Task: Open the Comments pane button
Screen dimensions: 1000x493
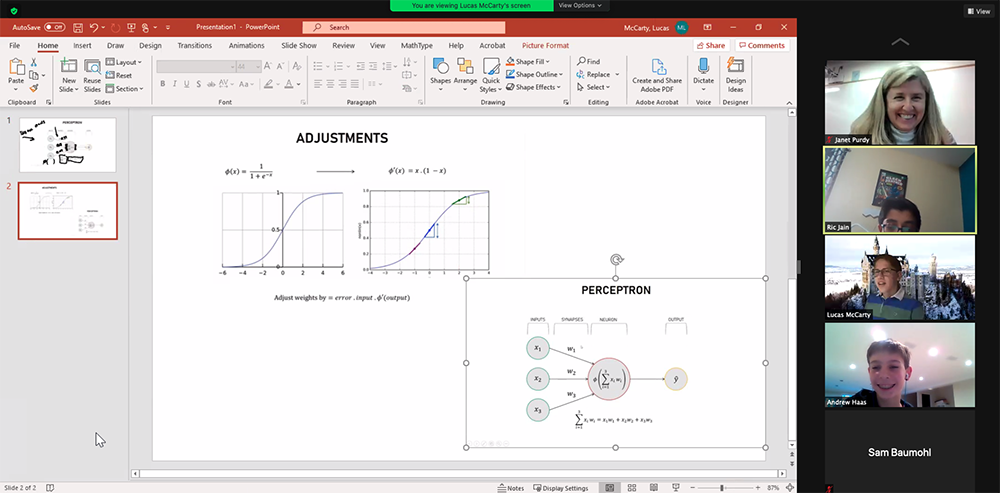Action: (761, 45)
